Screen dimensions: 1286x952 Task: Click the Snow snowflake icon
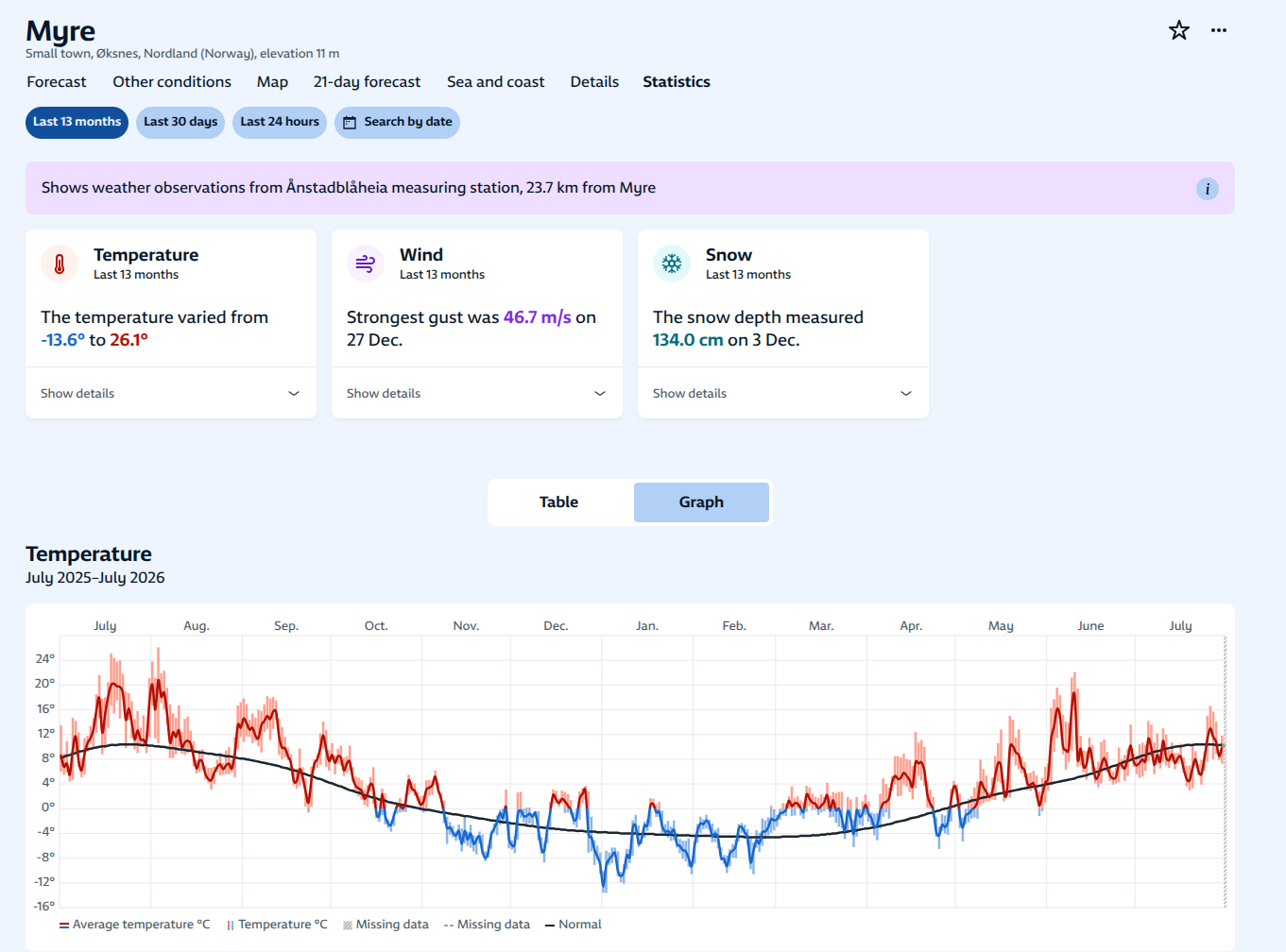(672, 263)
